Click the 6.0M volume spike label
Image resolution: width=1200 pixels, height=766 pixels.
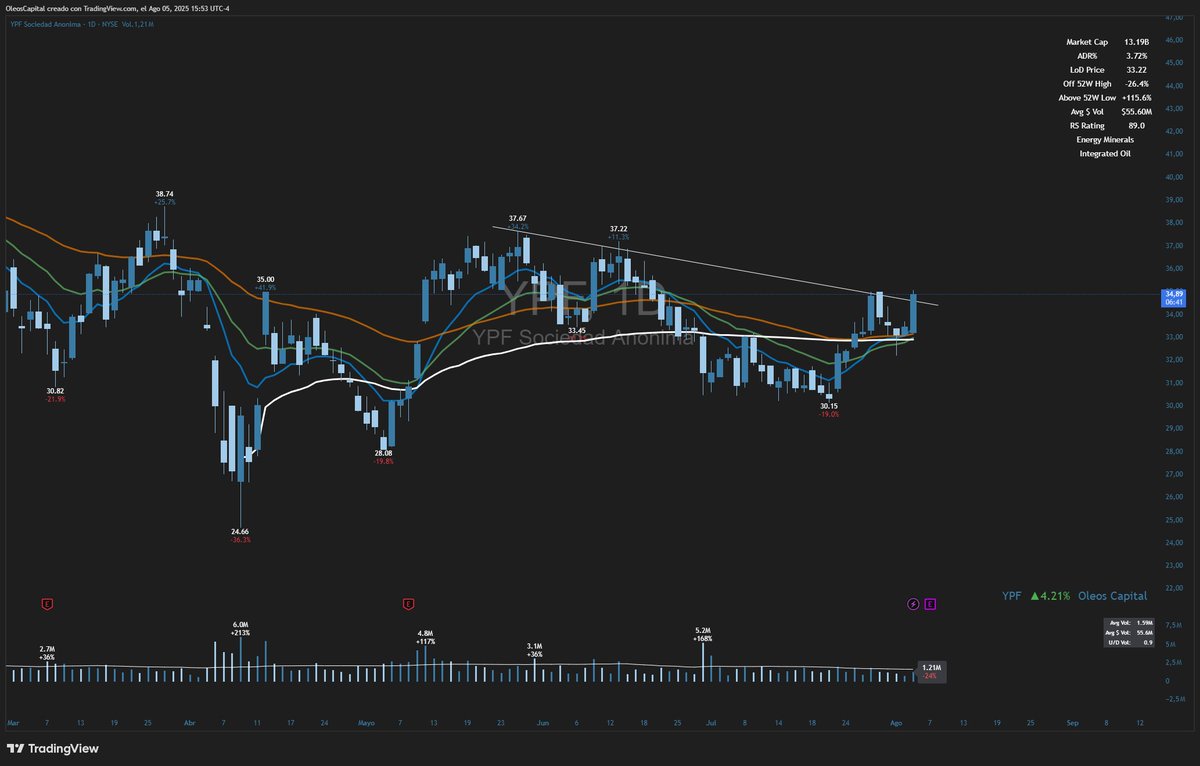tap(239, 624)
